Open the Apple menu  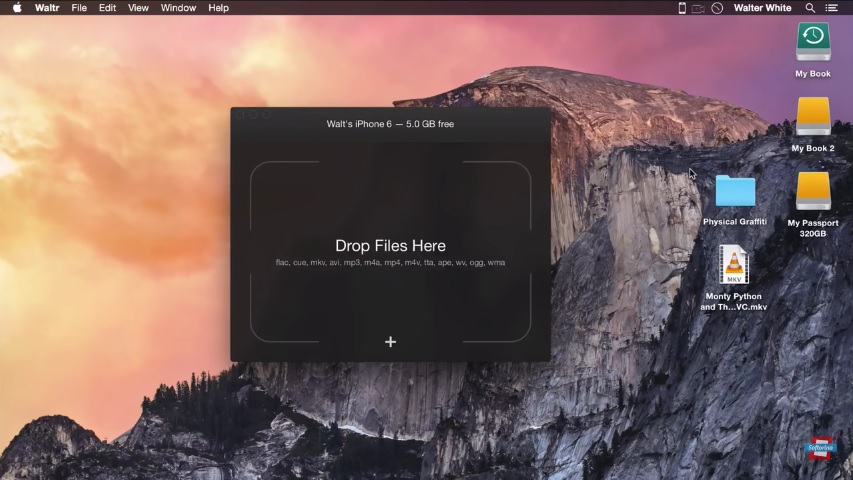click(17, 8)
